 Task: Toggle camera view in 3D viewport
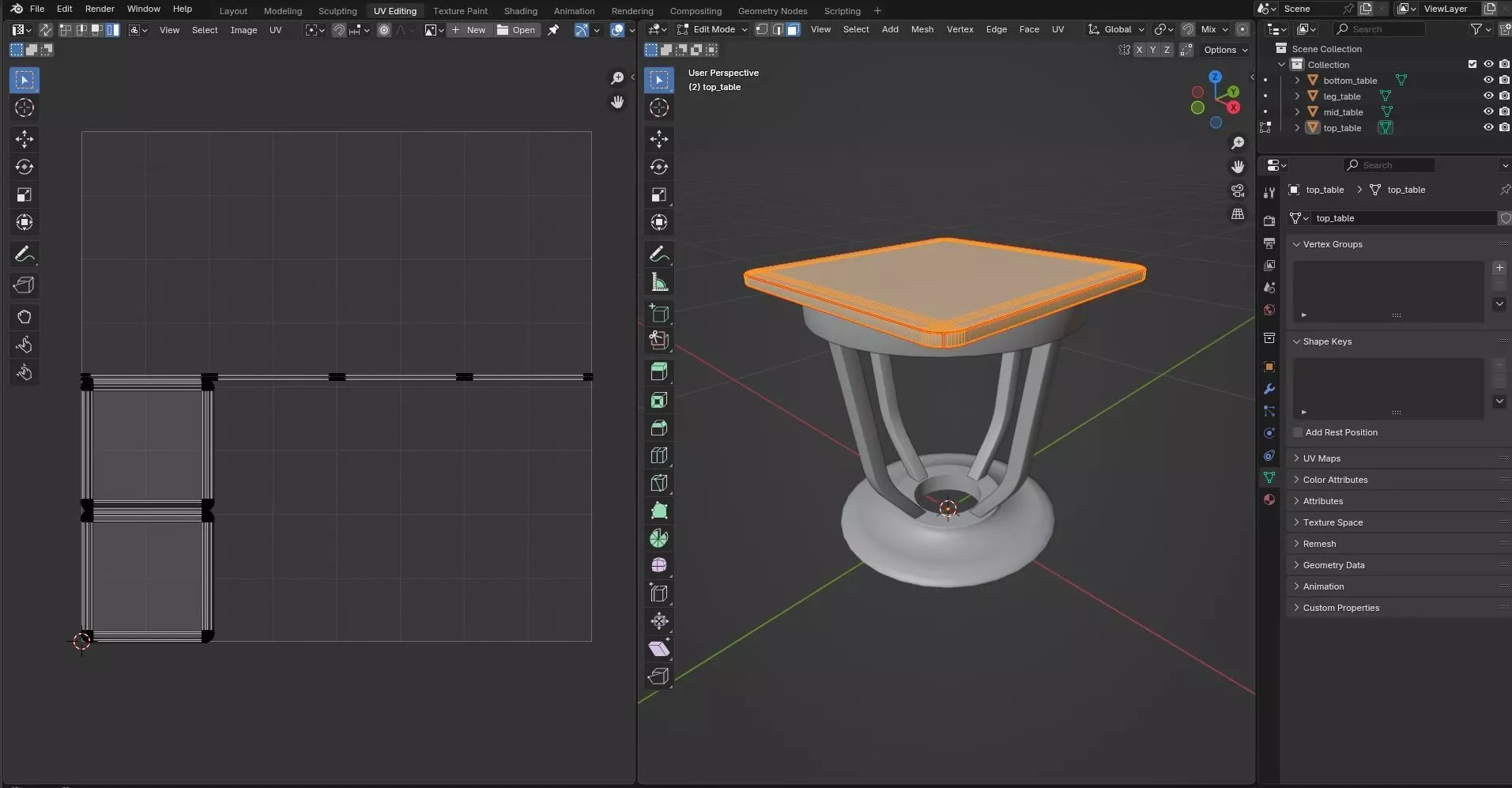[x=1238, y=190]
